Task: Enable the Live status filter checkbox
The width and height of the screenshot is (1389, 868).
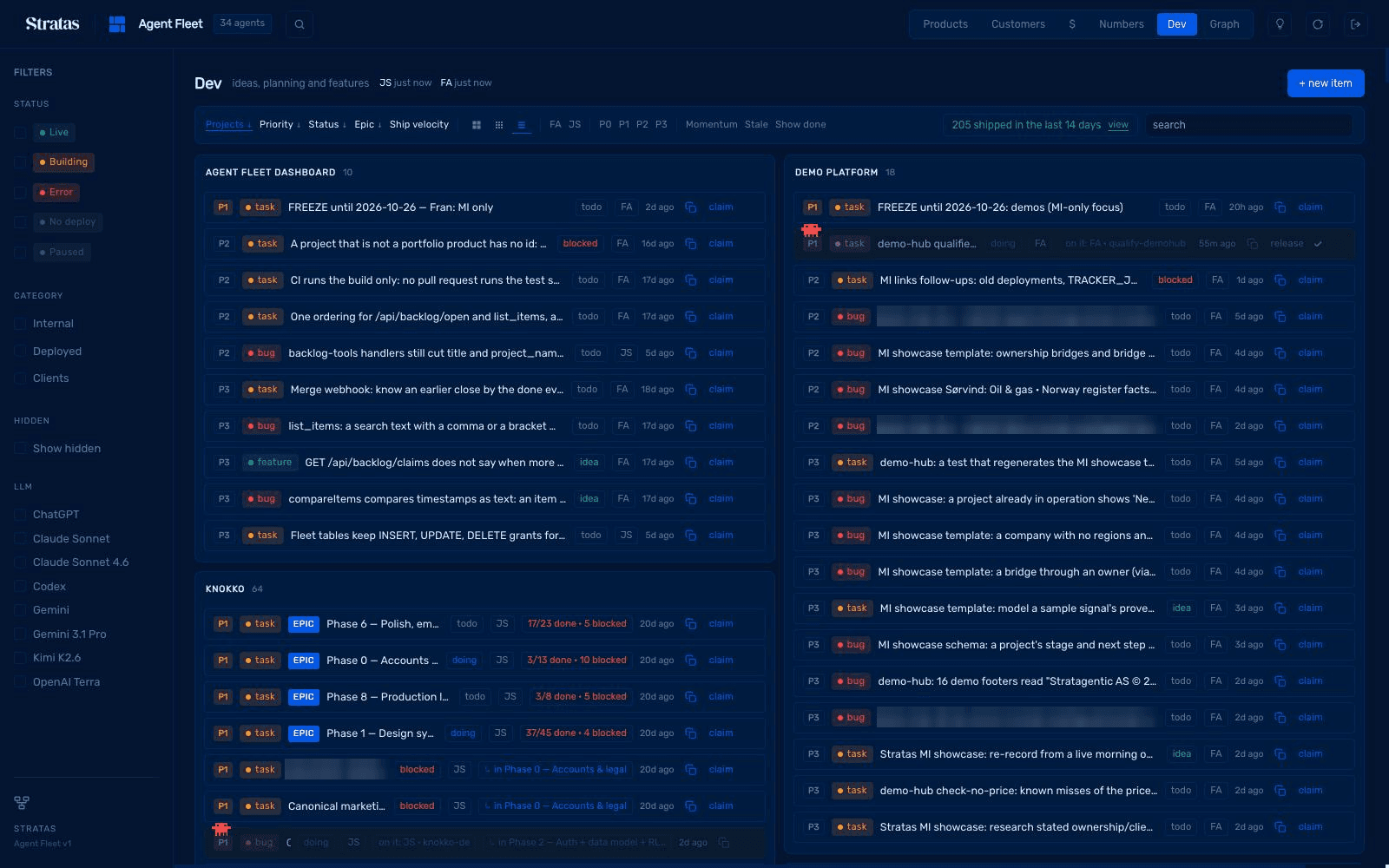Action: click(x=20, y=133)
